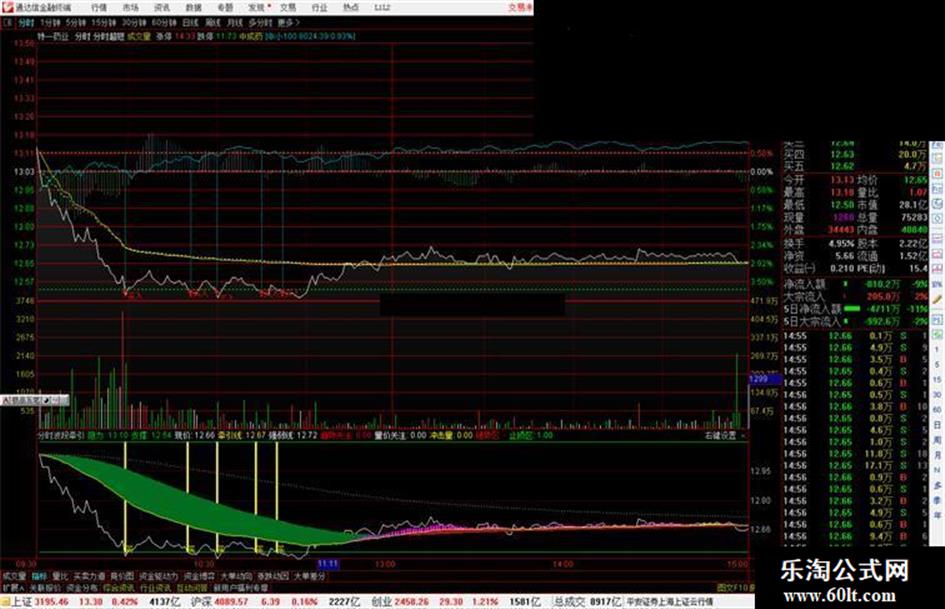Open the 发现 menu

point(257,8)
